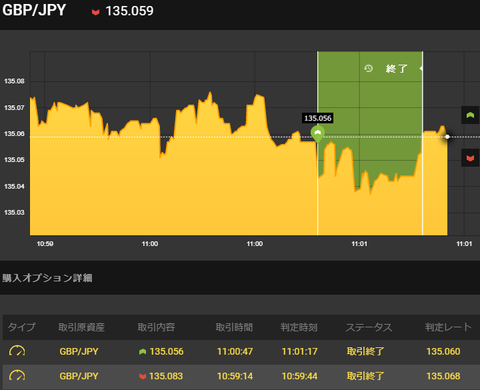
Task: Click GBP/JPY in the first trade row
Action: click(79, 351)
